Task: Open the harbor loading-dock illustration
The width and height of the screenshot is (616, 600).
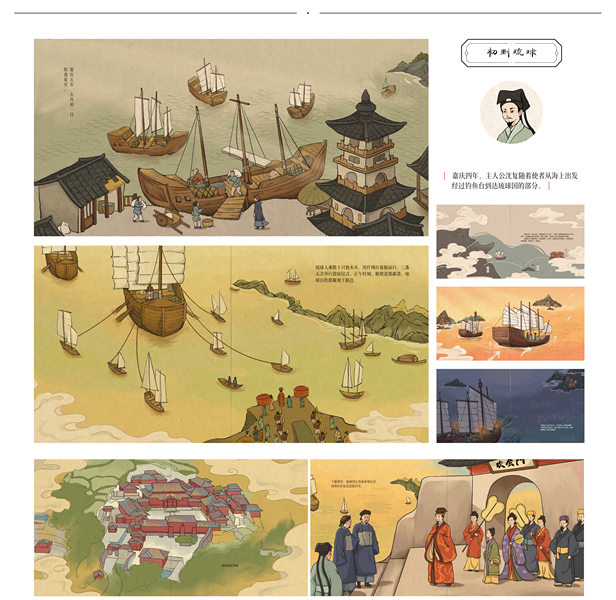Action: (x=231, y=137)
